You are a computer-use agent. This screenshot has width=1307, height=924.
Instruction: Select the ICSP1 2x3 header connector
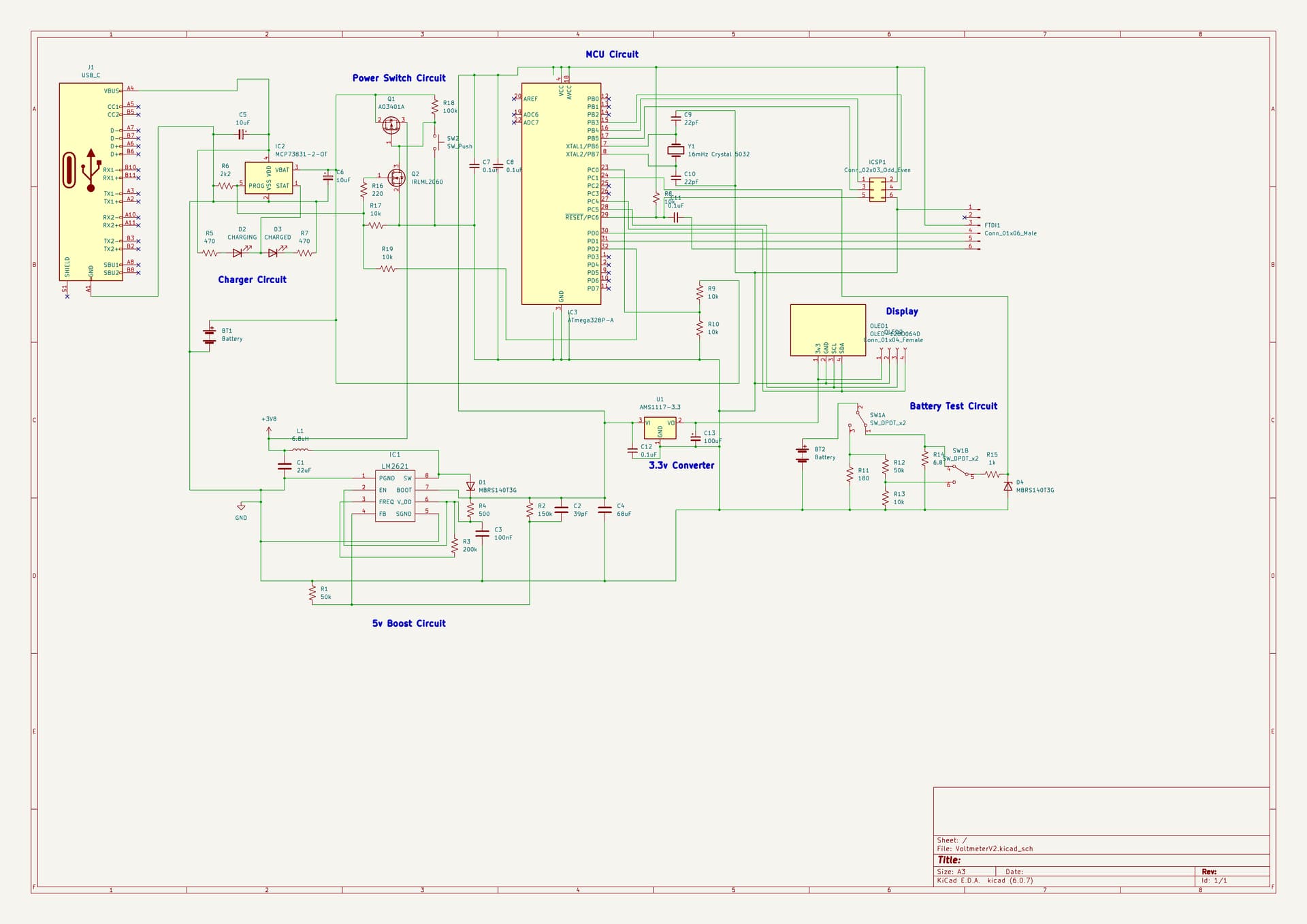[877, 189]
